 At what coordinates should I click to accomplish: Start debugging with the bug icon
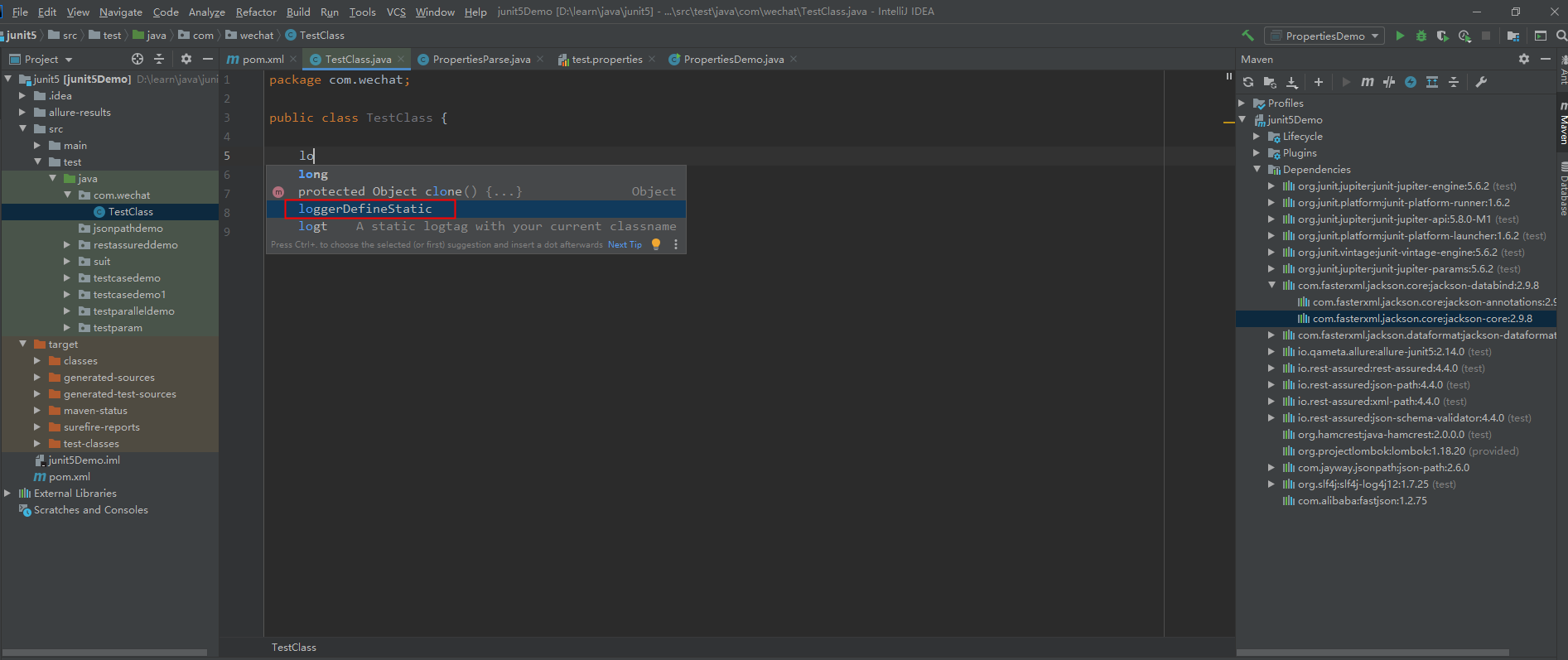[1421, 36]
